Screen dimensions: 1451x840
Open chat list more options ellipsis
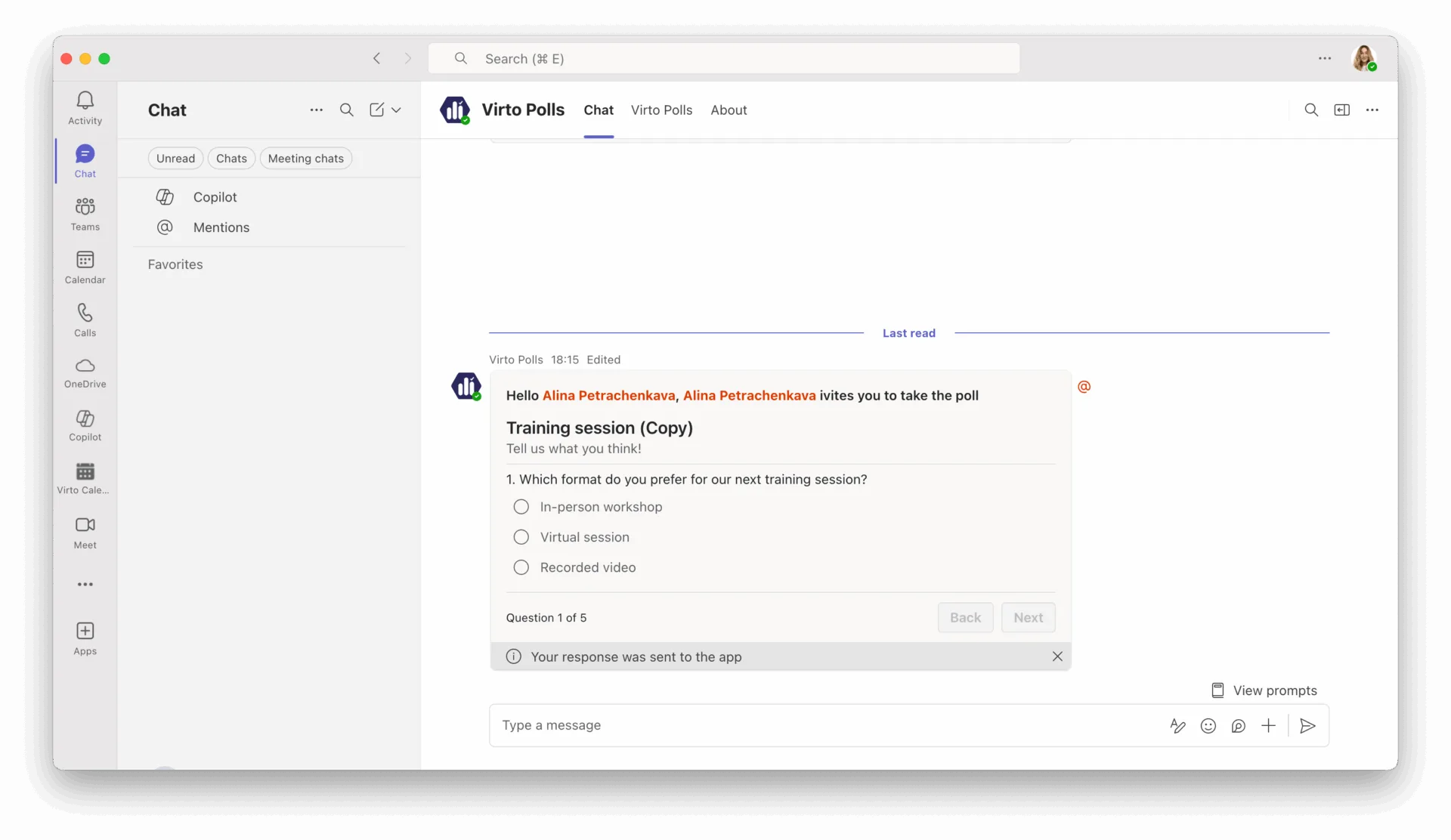[316, 110]
